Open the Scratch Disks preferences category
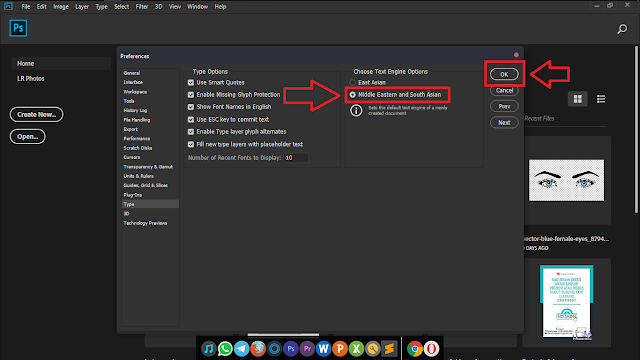640x360 pixels. 138,148
